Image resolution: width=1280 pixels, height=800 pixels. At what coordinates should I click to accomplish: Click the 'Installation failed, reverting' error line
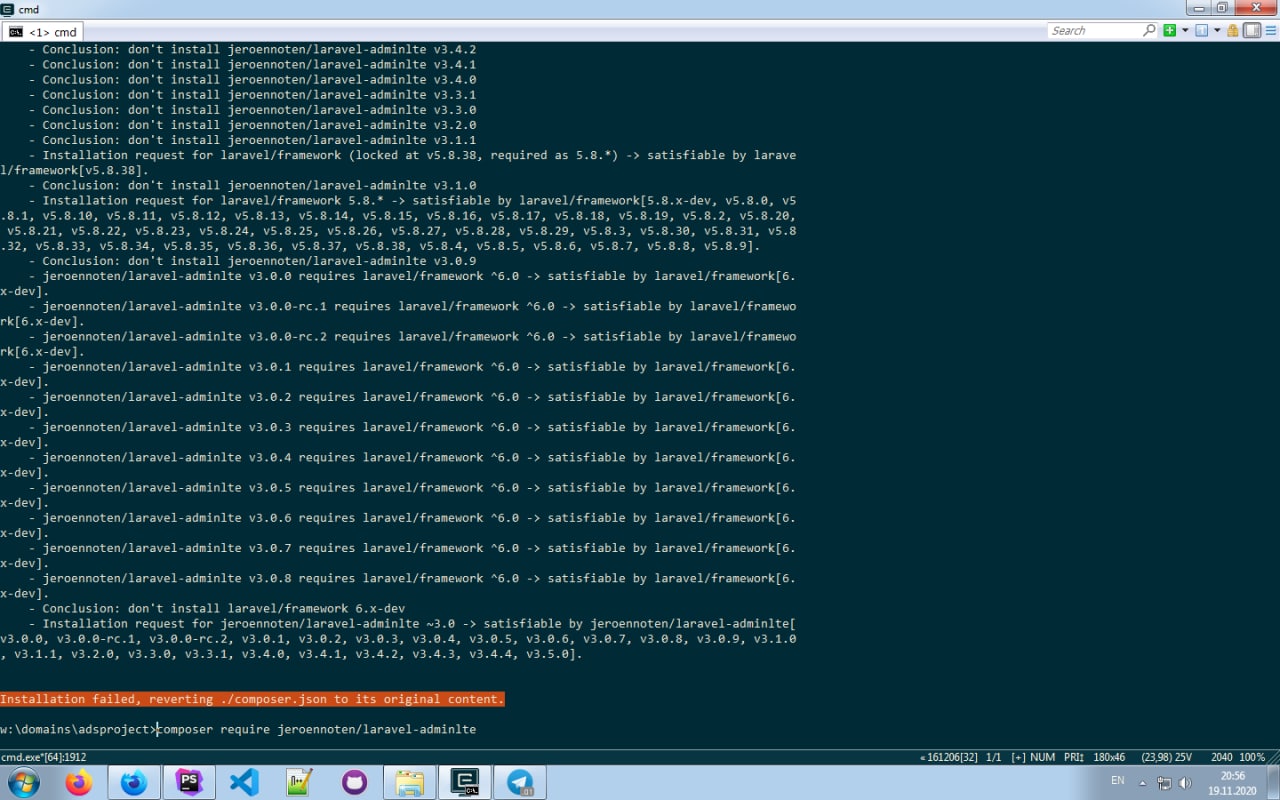click(x=252, y=699)
